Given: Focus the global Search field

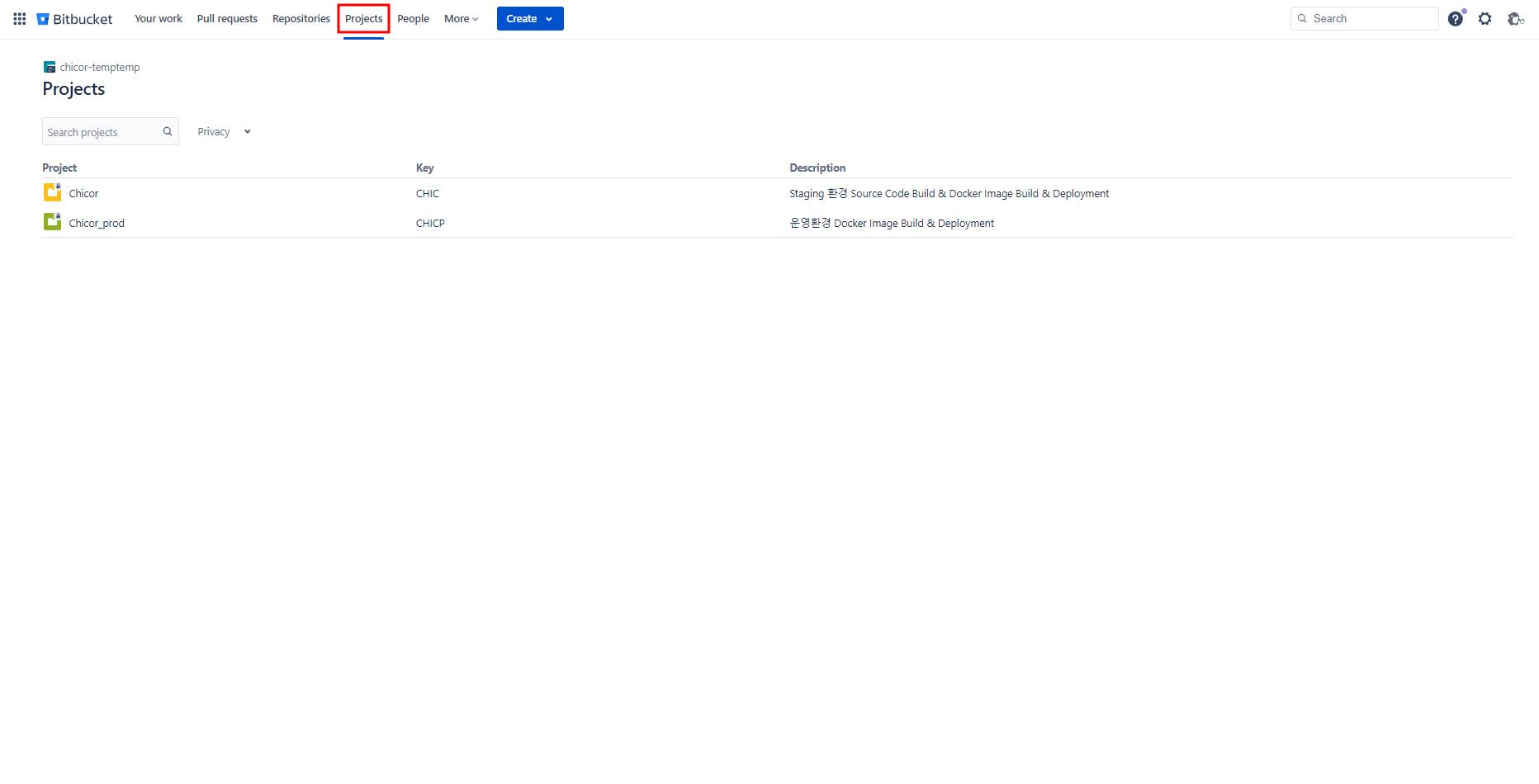Looking at the screenshot, I should tap(1371, 19).
